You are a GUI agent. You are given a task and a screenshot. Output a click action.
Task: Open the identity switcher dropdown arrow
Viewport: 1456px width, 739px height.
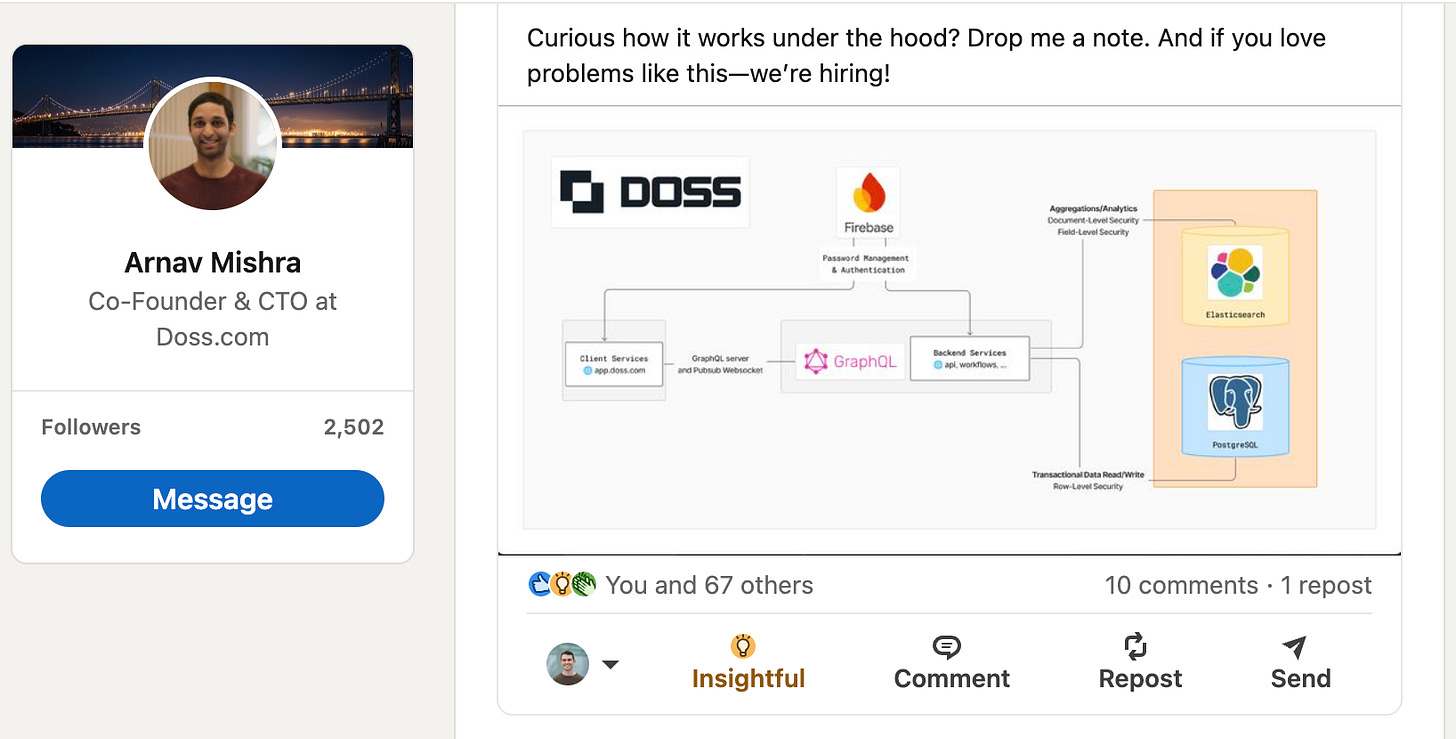(609, 664)
